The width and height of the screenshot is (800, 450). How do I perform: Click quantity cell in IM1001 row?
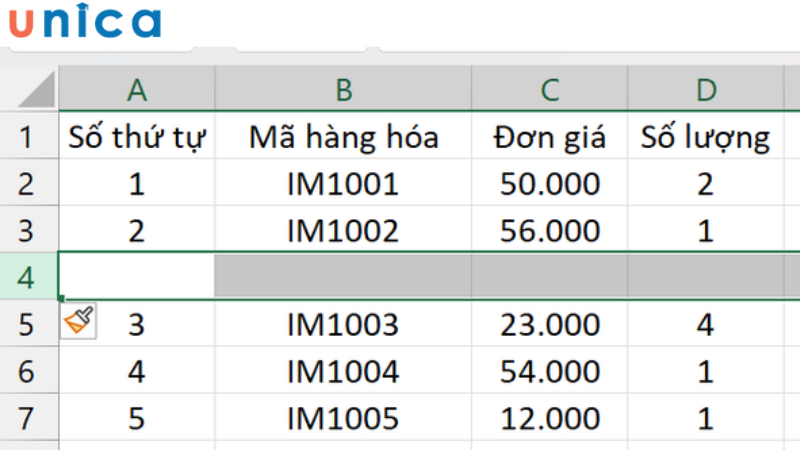pyautogui.click(x=706, y=183)
